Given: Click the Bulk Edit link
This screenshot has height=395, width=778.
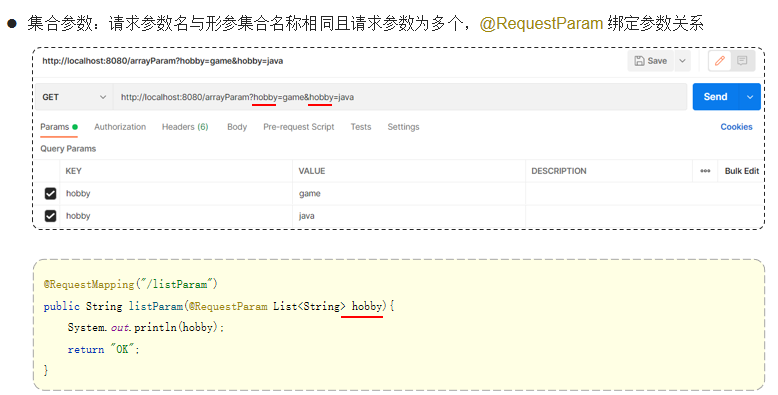Looking at the screenshot, I should point(742,171).
